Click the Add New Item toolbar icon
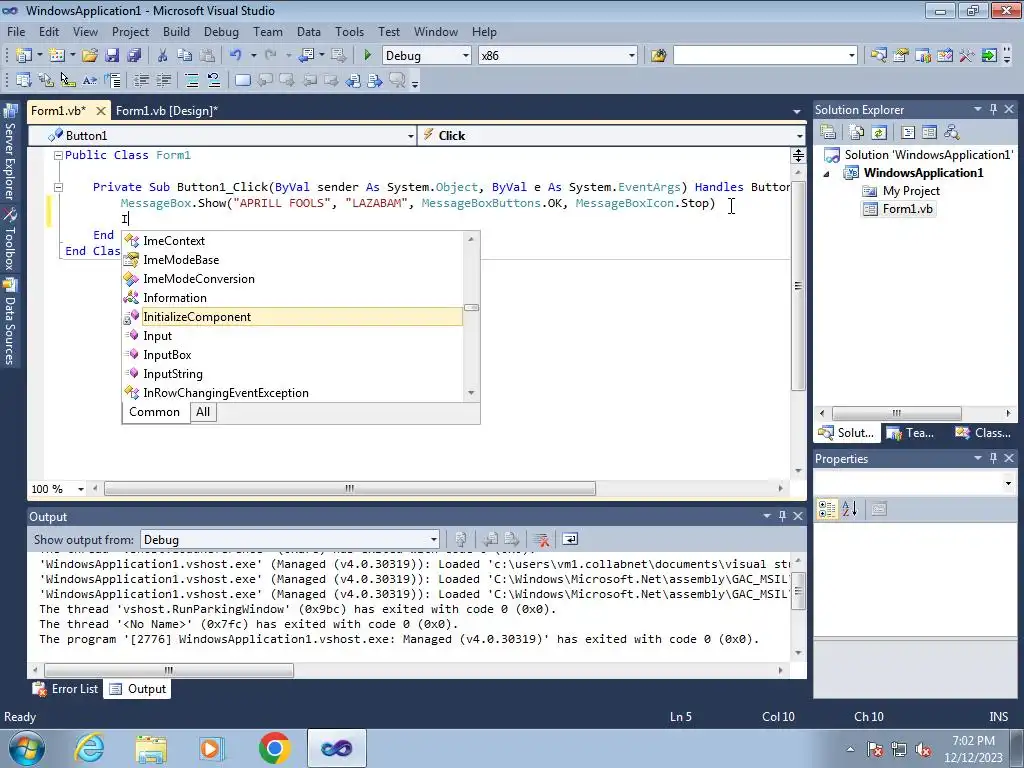The height and width of the screenshot is (768, 1024). 57,56
